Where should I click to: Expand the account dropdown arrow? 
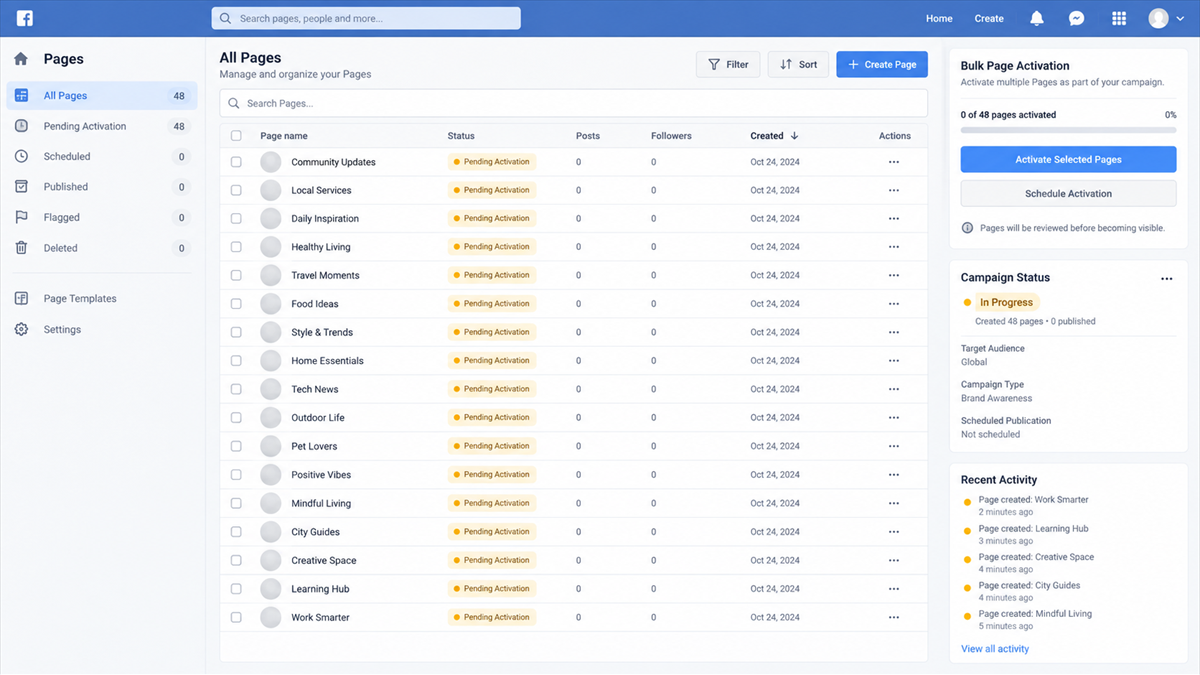tap(1180, 19)
